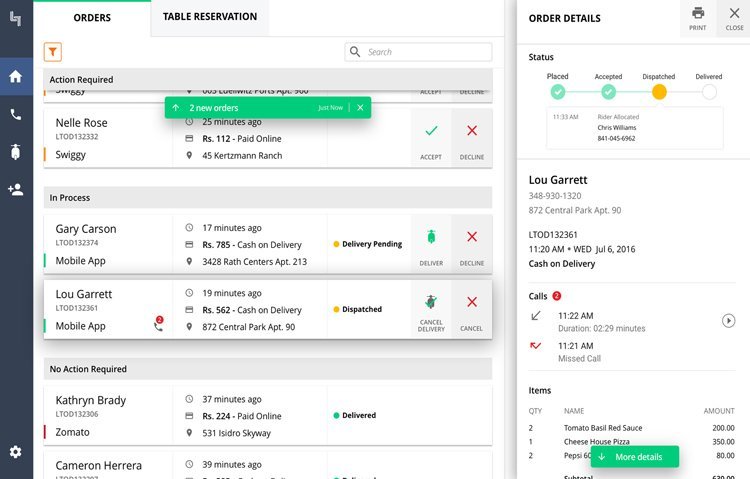
Task: Click the More details button
Action: [635, 457]
